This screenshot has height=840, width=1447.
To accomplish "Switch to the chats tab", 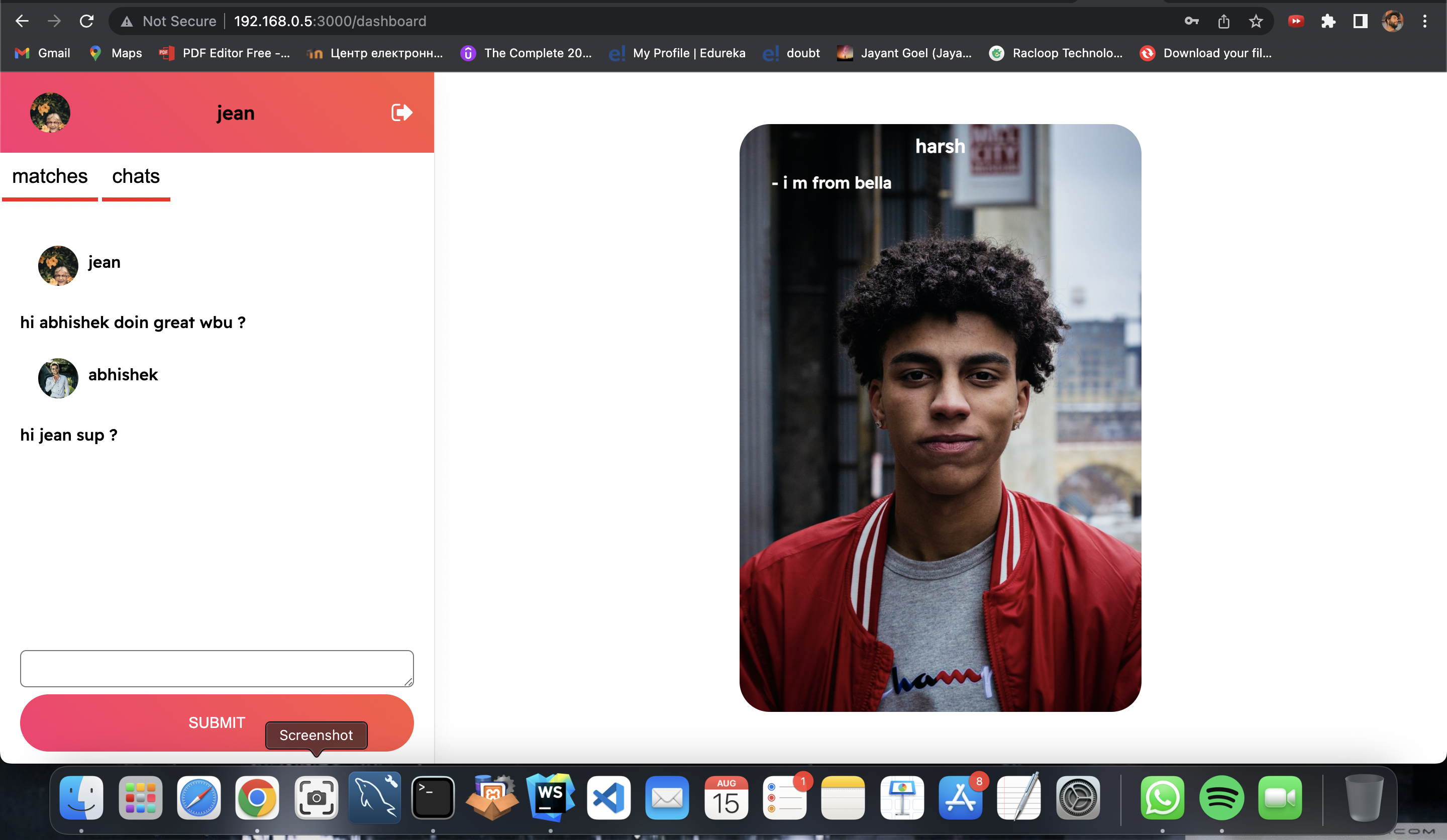I will click(x=136, y=176).
